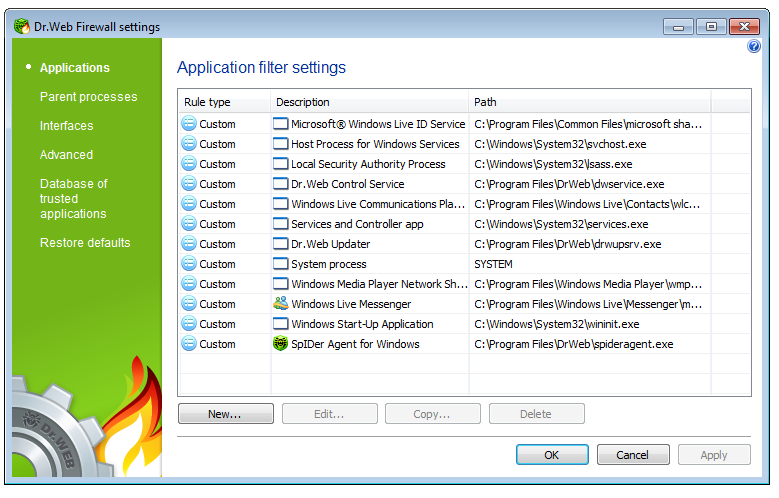Click the Edit... button
The image size is (779, 498).
click(x=329, y=414)
